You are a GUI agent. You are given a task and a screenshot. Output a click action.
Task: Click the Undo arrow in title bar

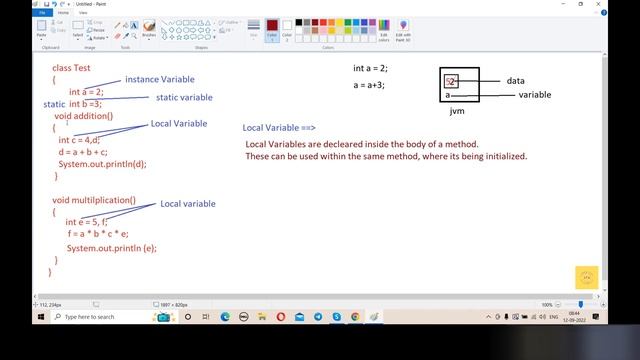[x=54, y=4]
